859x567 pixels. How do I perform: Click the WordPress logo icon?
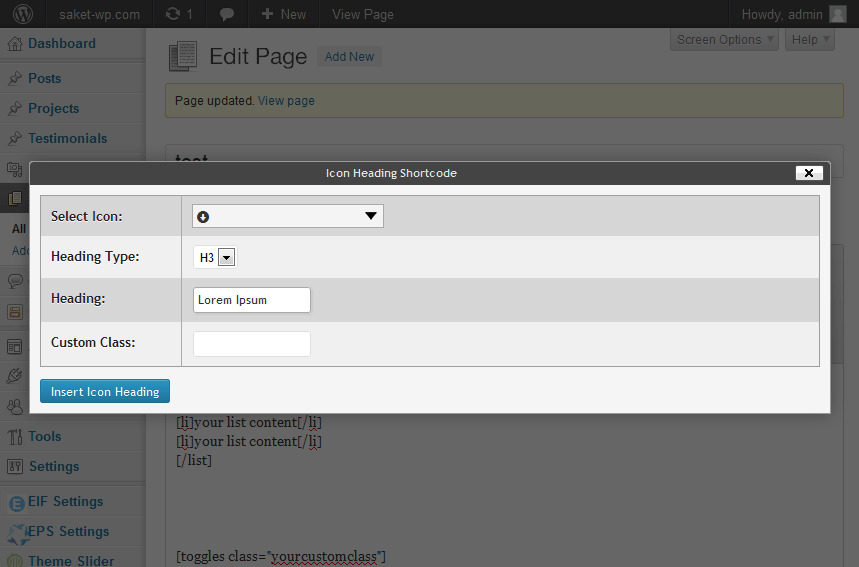pyautogui.click(x=23, y=14)
